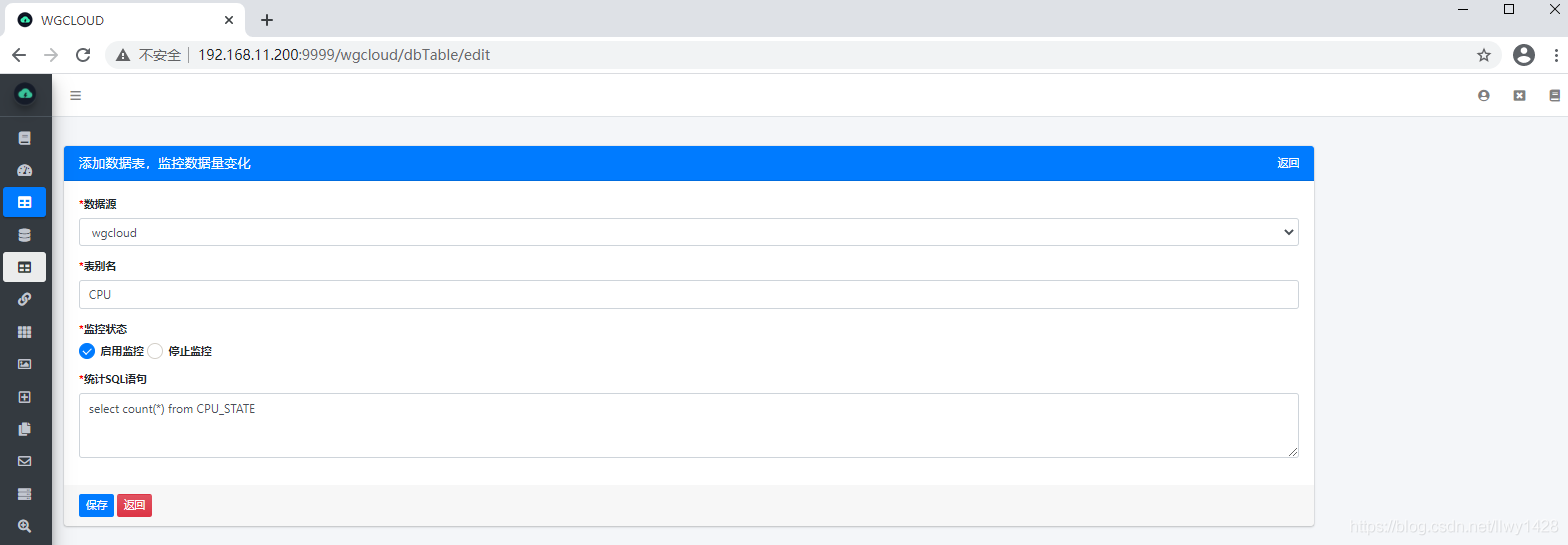1568x545 pixels.
Task: Click the 返回 link in blue header
Action: (x=1288, y=163)
